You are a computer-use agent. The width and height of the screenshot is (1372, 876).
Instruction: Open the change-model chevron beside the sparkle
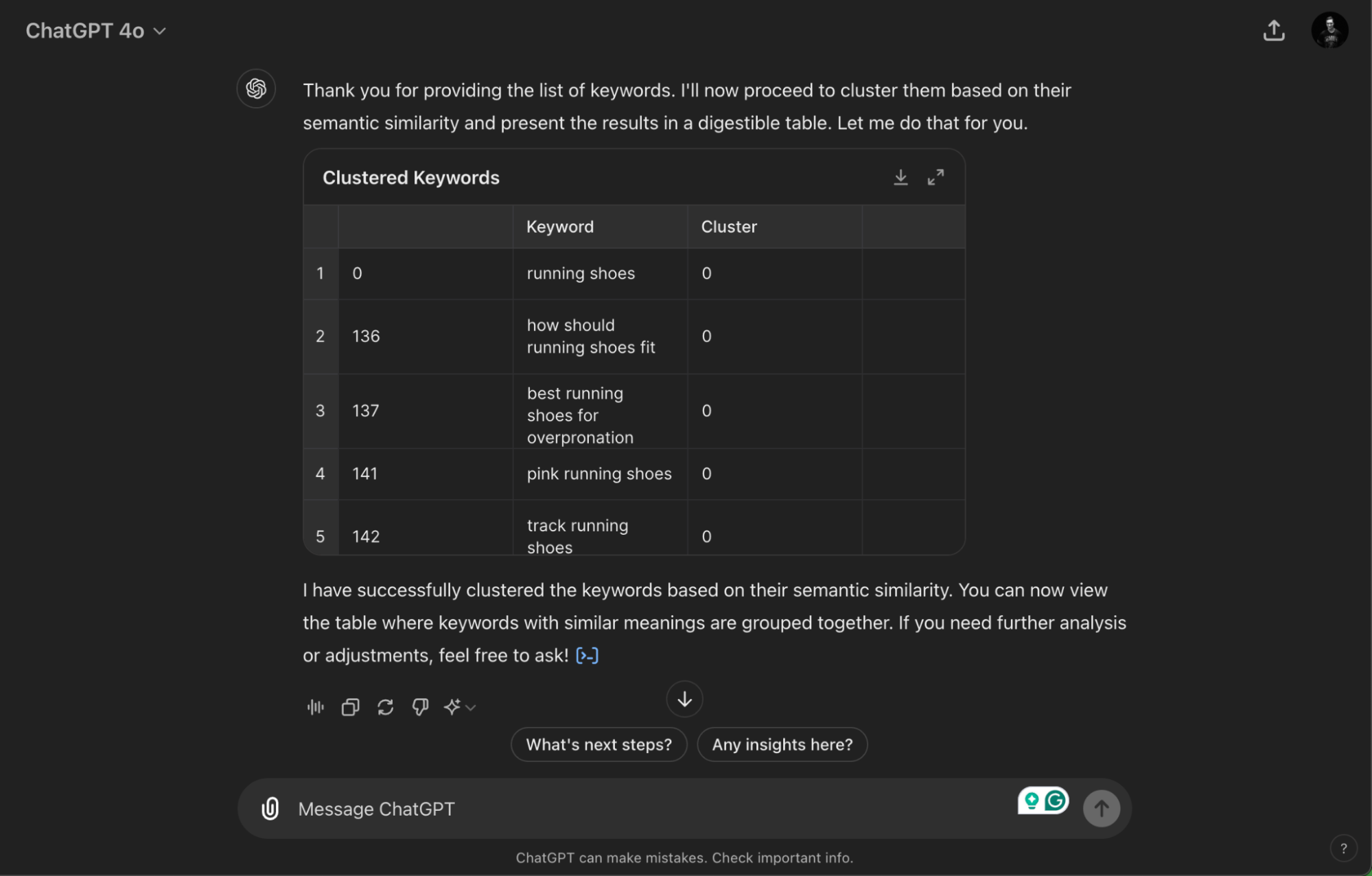[x=470, y=707]
